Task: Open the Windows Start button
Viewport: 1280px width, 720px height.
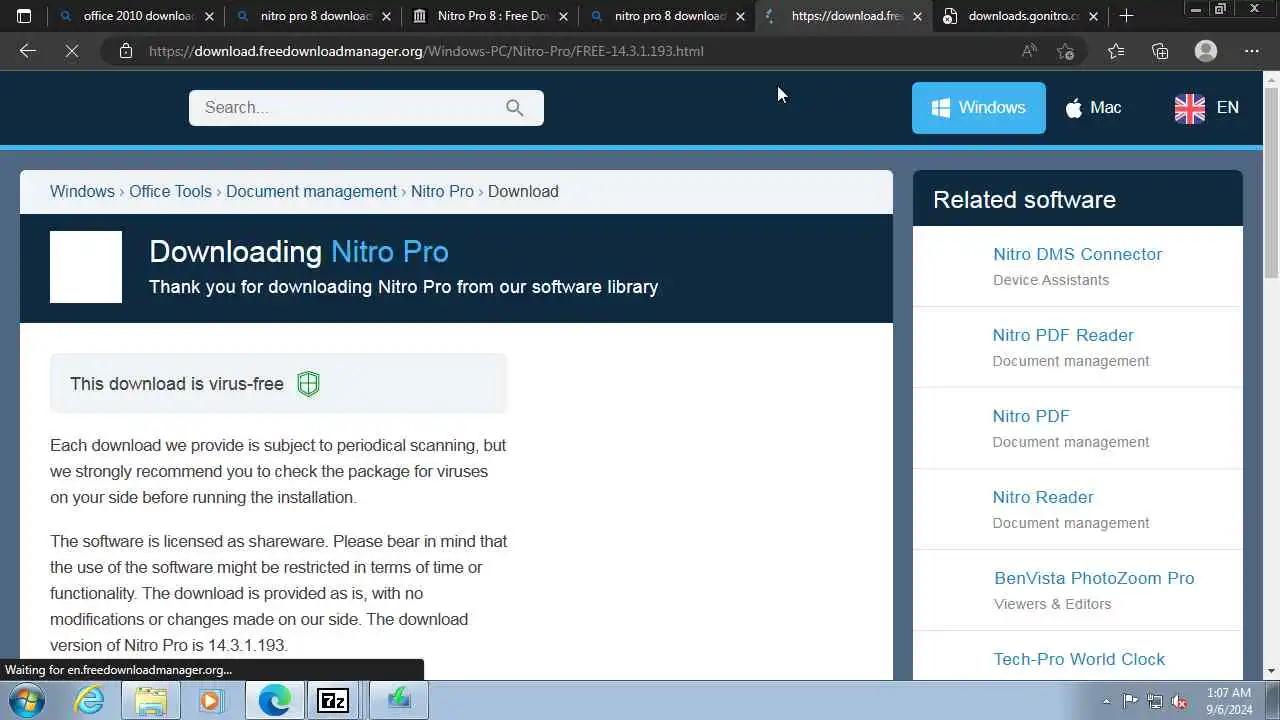Action: pos(27,700)
